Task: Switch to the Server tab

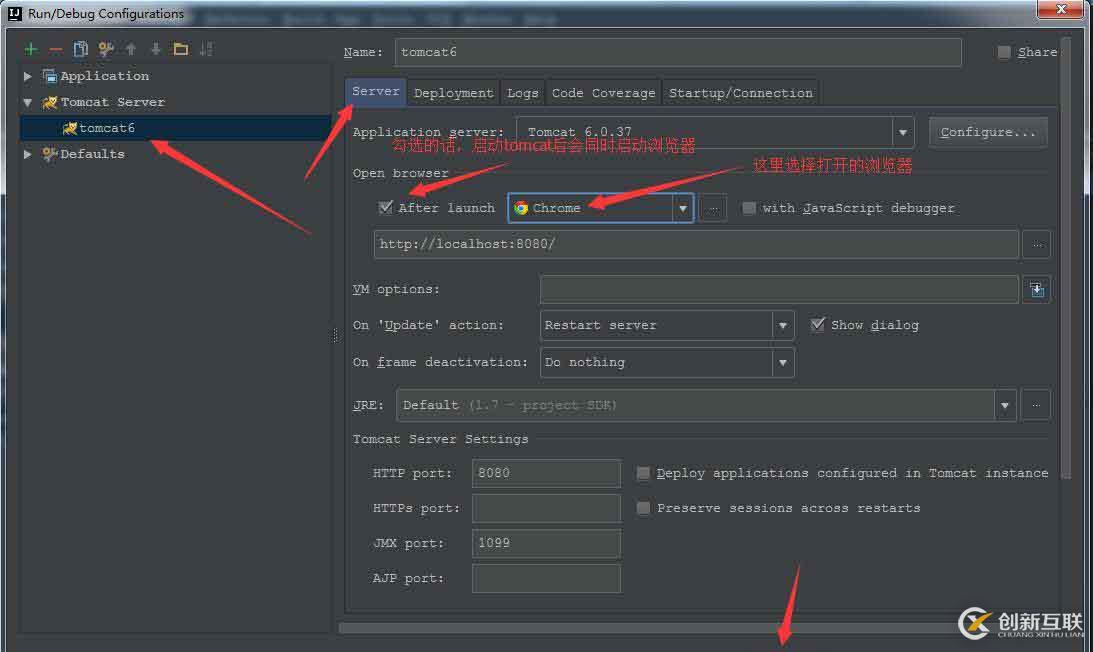Action: click(376, 92)
